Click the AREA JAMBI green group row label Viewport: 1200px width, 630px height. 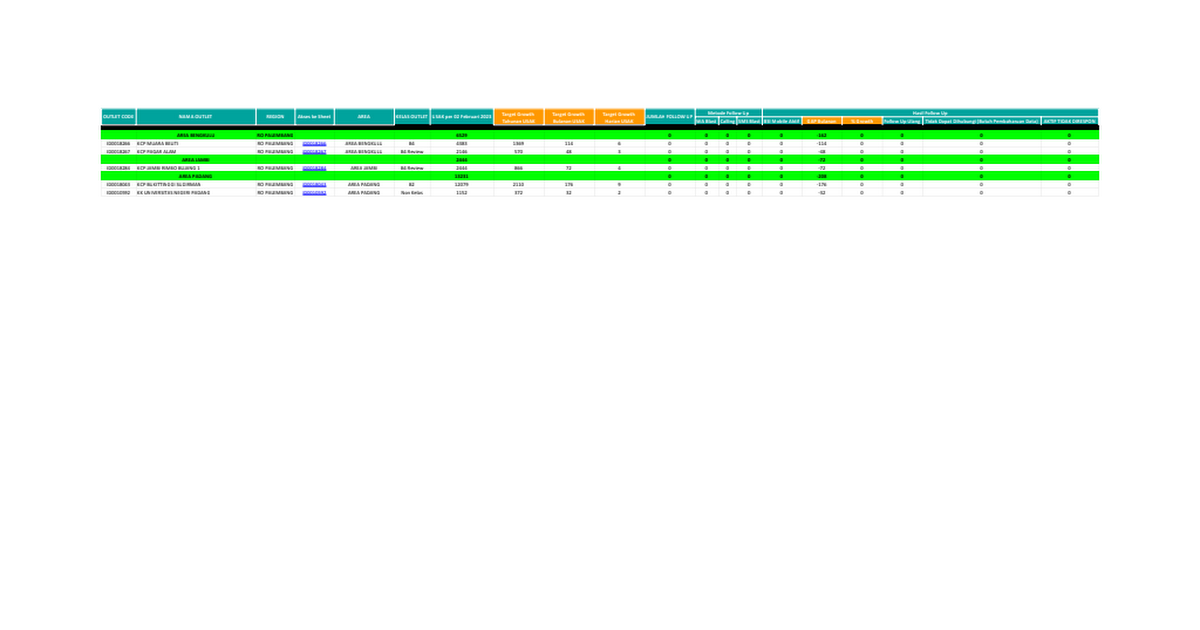(x=196, y=159)
